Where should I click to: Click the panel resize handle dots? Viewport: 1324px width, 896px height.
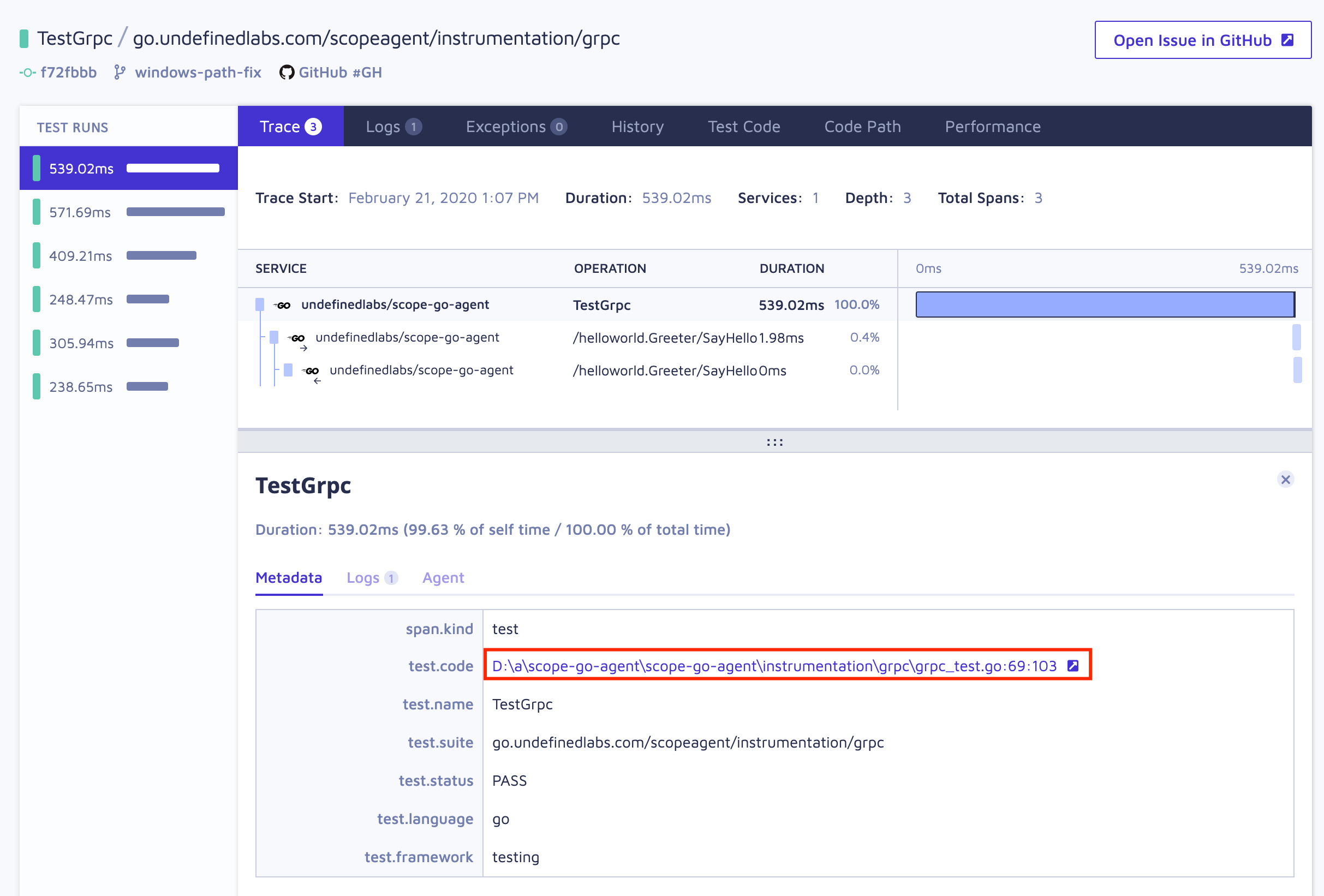tap(774, 442)
